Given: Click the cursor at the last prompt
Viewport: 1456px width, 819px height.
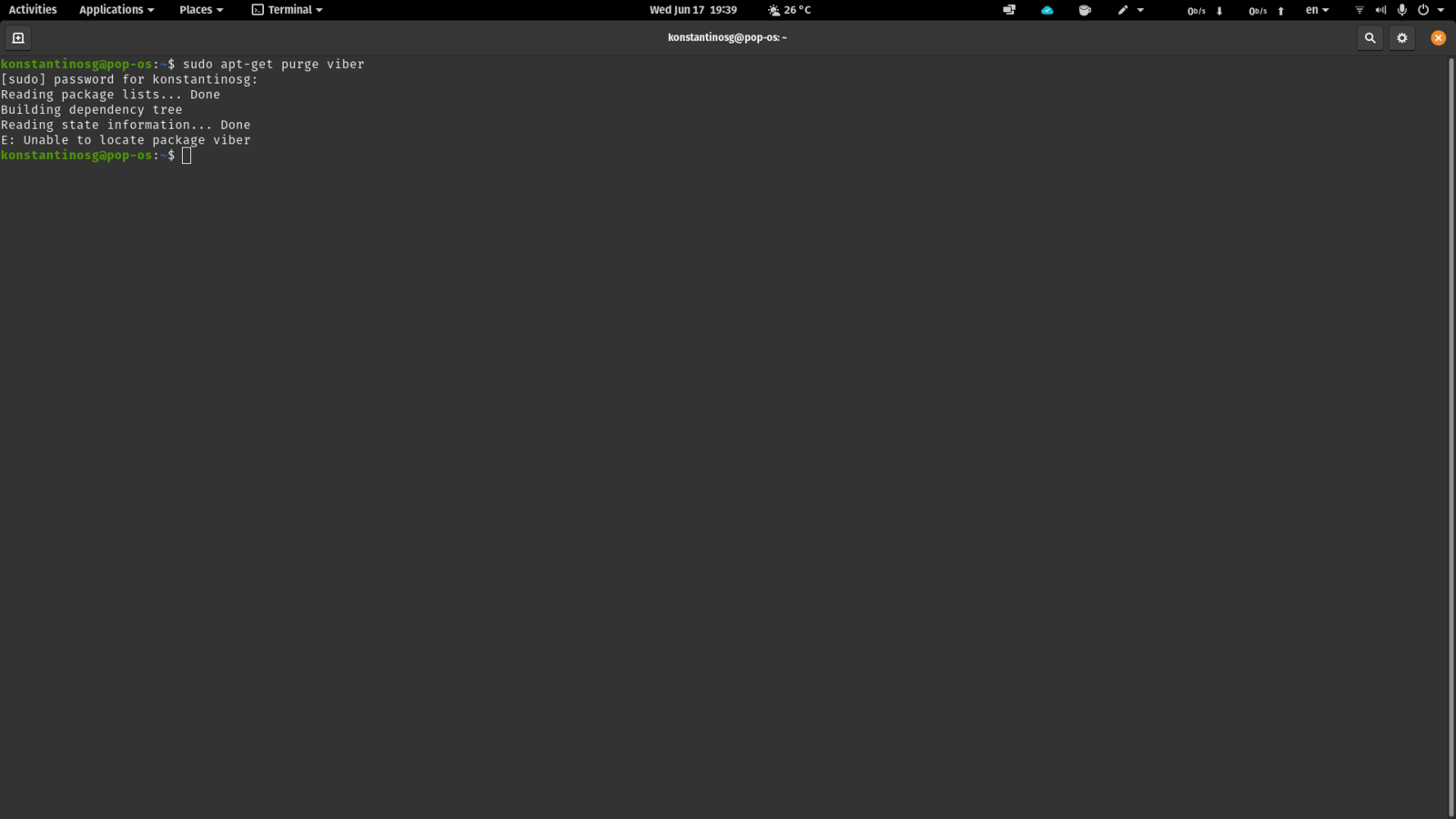Looking at the screenshot, I should click(x=187, y=156).
